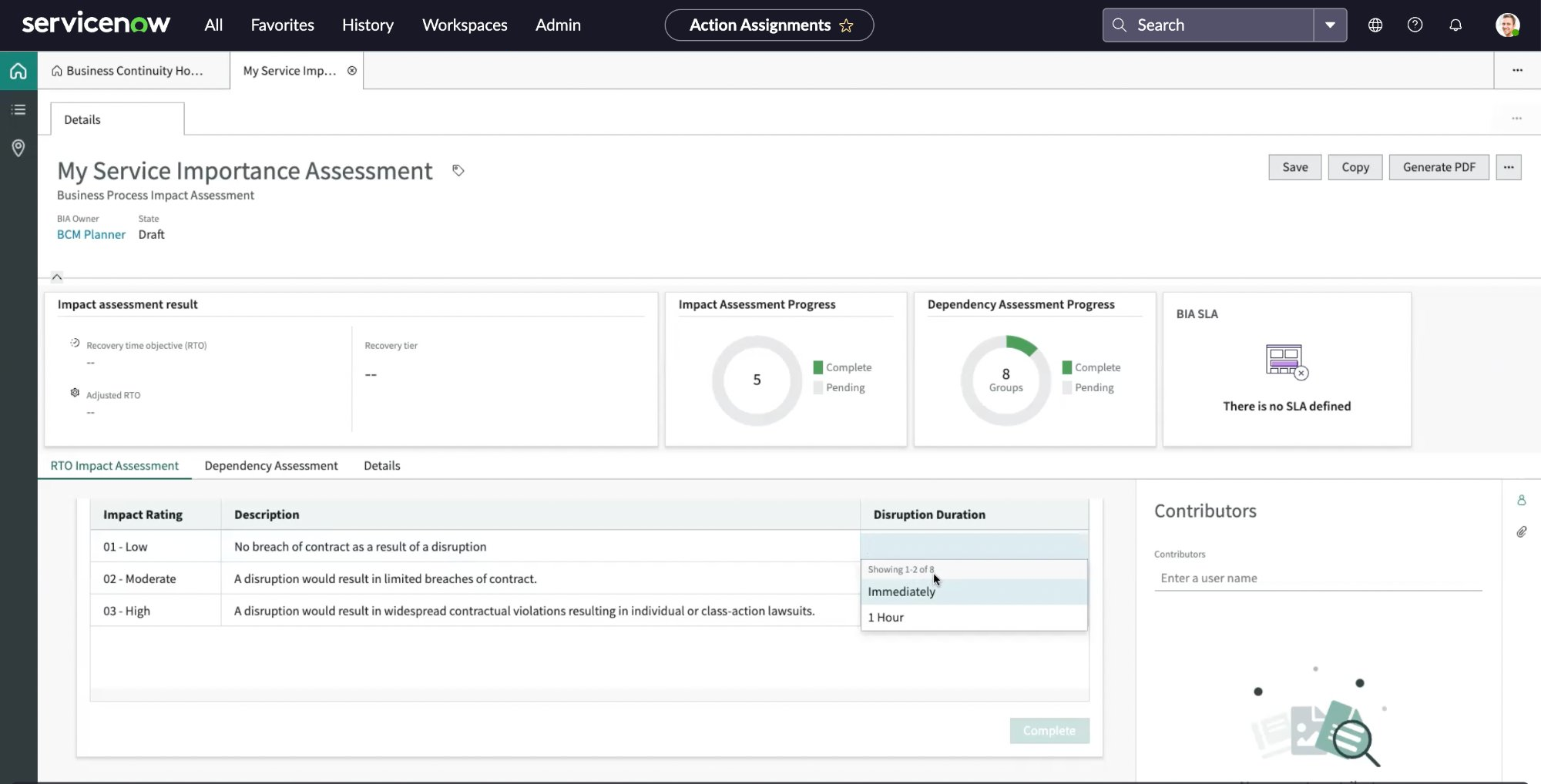Open the All menu
This screenshot has height=784, width=1541.
(x=213, y=25)
